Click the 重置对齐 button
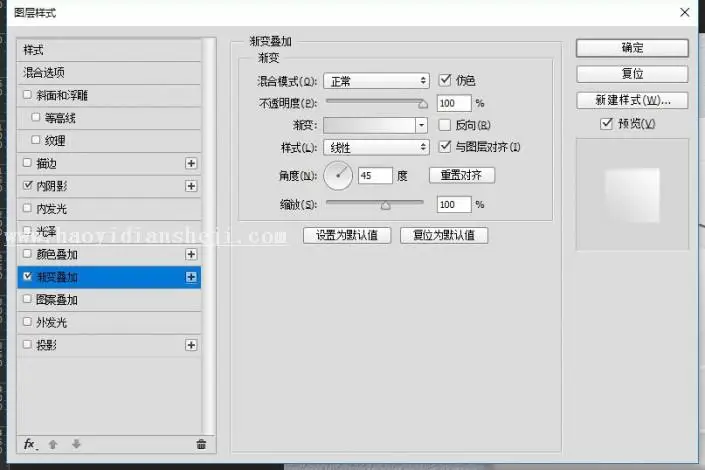 click(x=462, y=175)
